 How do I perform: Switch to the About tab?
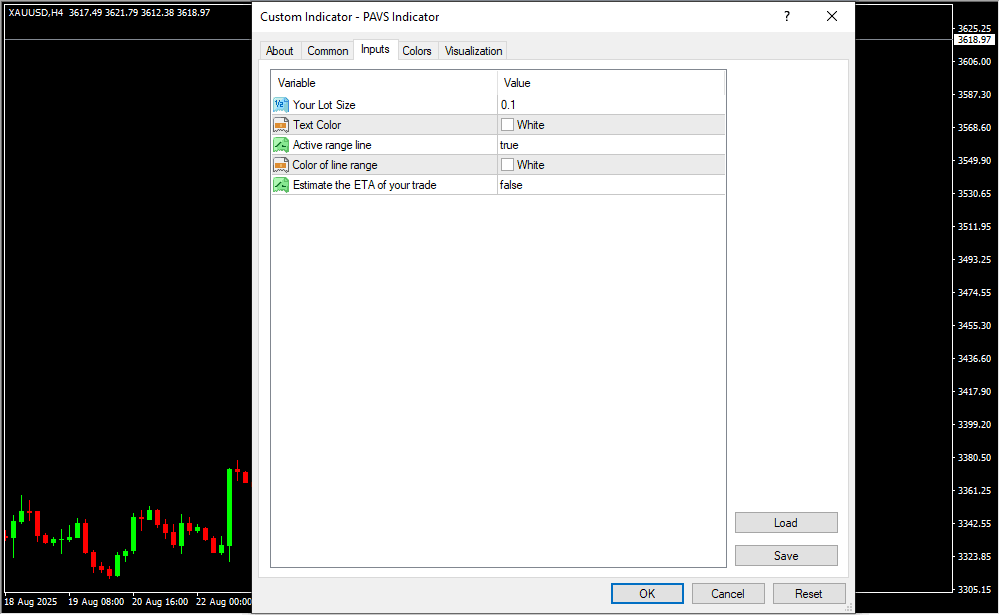(x=280, y=51)
